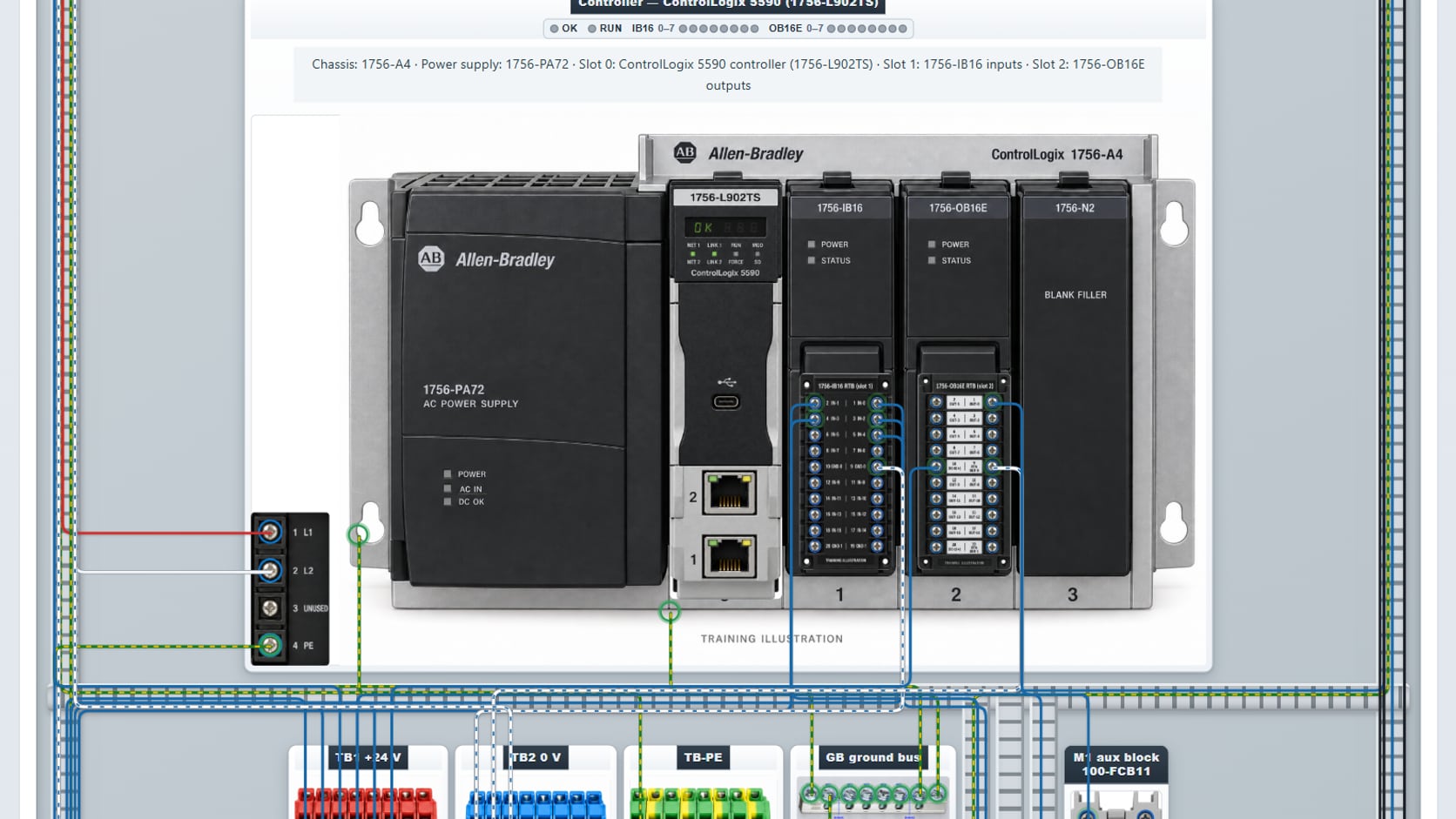
Task: Select the 1756-IB16 module label
Action: (839, 208)
